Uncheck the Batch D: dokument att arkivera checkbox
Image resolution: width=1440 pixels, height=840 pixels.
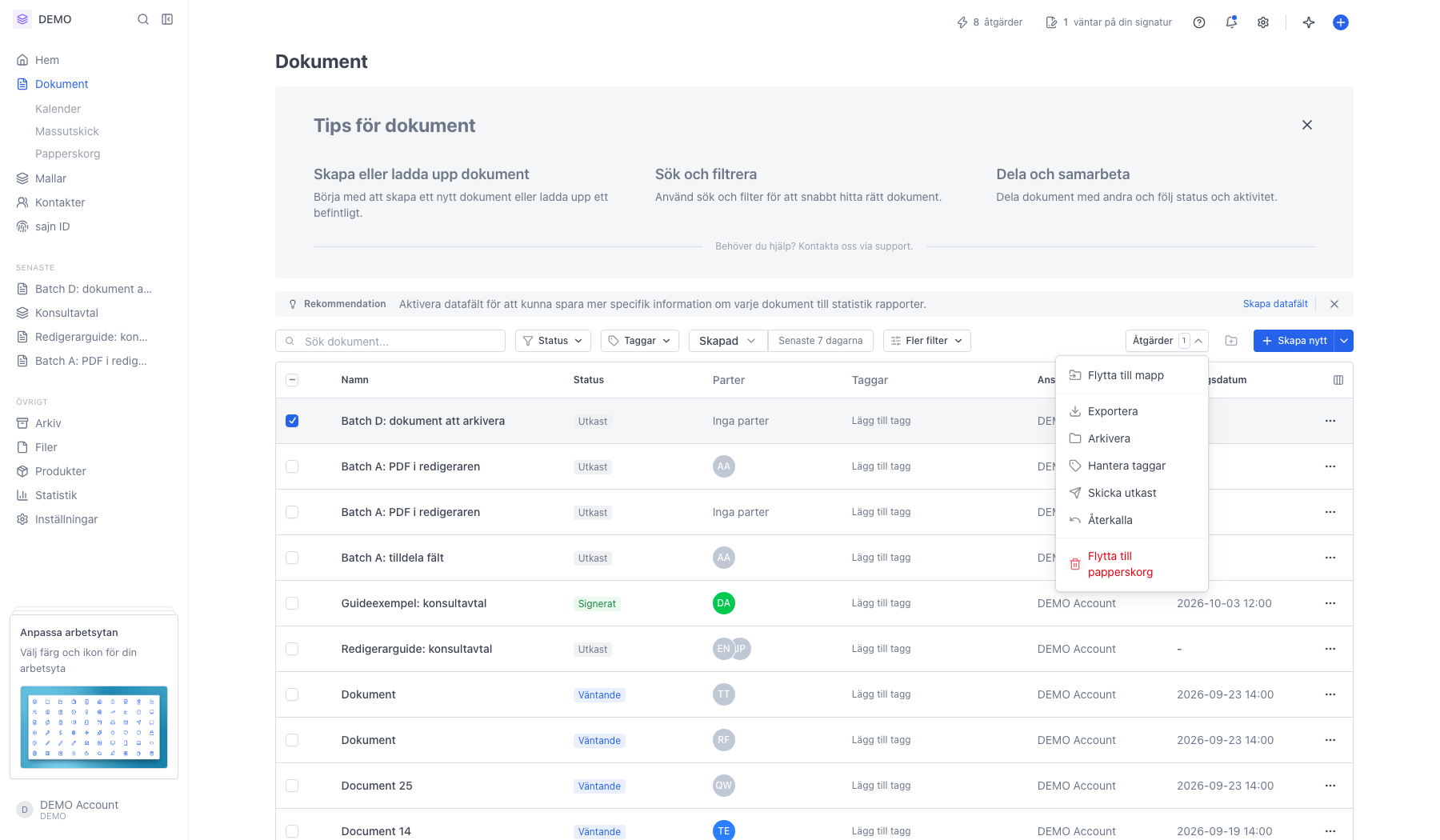pos(292,421)
